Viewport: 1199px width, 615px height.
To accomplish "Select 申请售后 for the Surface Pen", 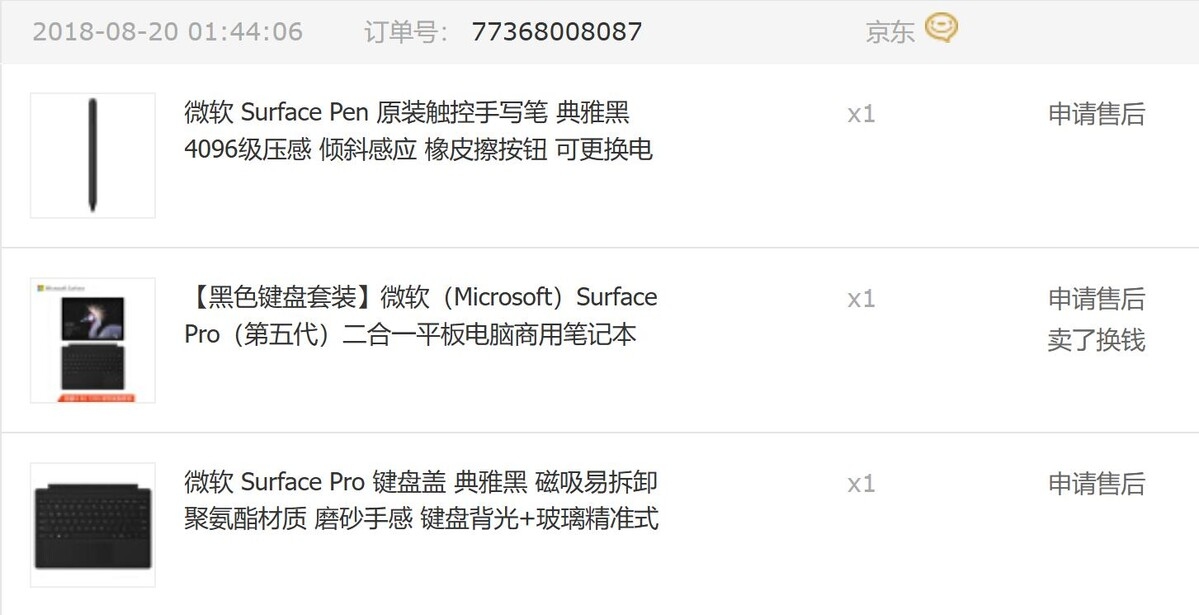I will [1097, 114].
